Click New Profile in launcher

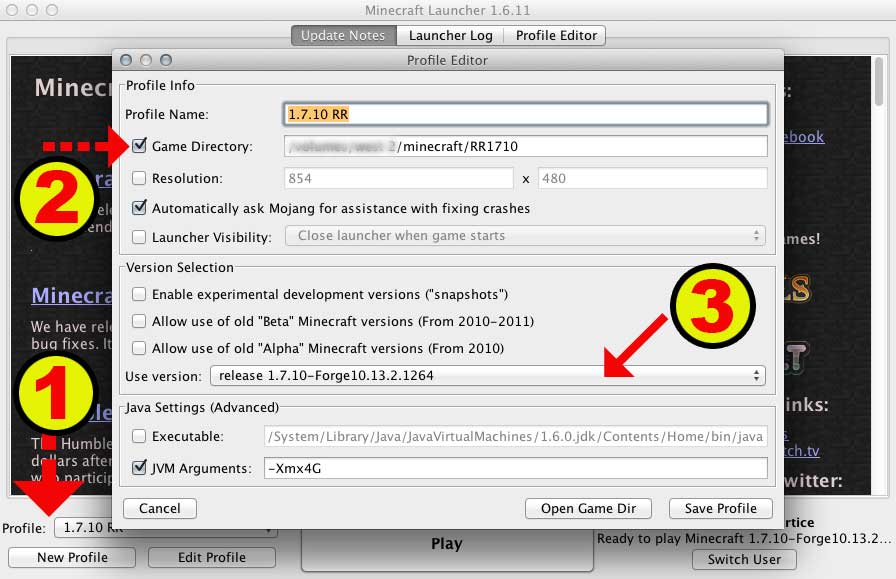tap(72, 557)
